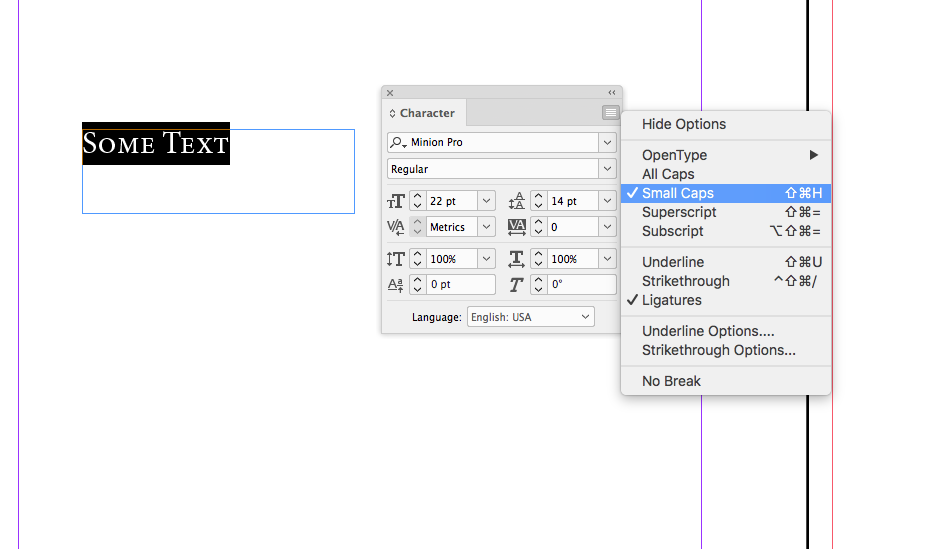Click the font search magnifier icon

[398, 143]
